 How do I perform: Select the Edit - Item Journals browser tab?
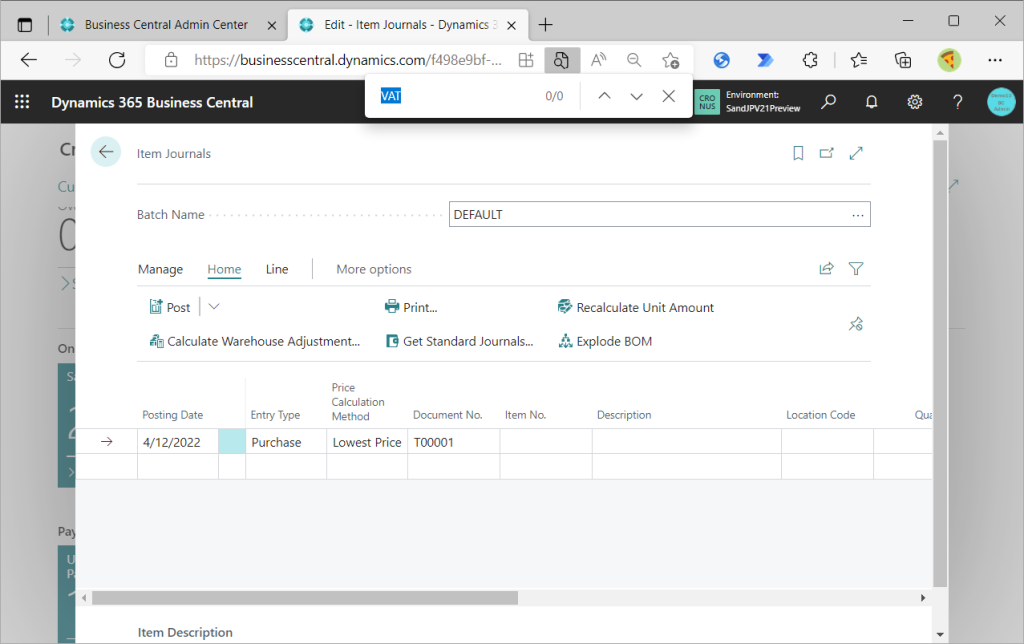tap(406, 25)
